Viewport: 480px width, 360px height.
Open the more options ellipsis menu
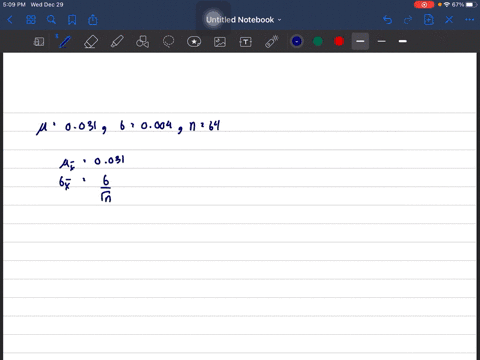(x=470, y=20)
